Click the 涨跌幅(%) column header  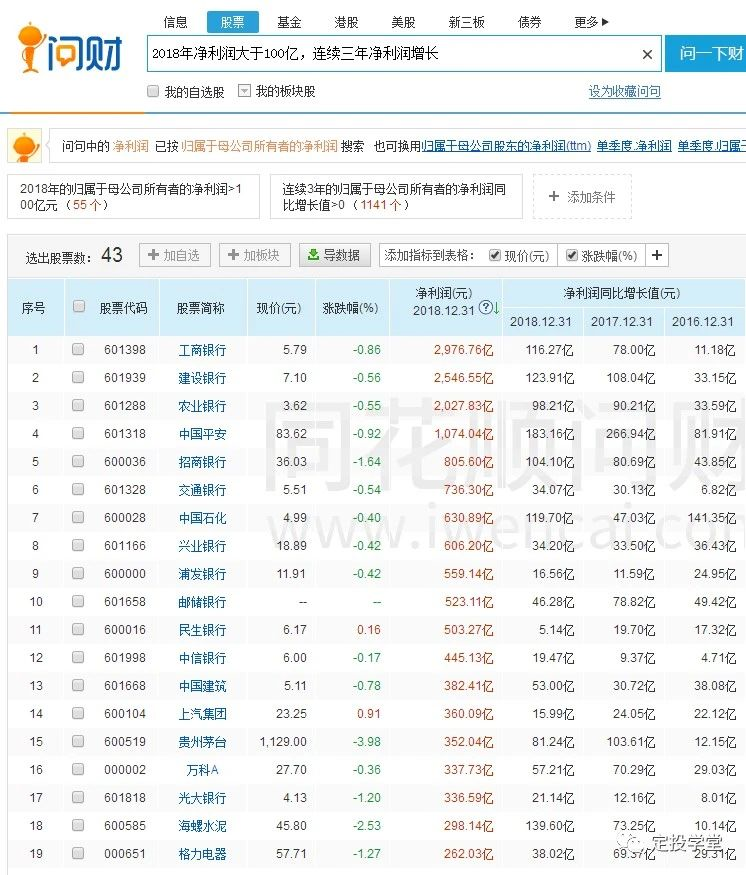[350, 308]
